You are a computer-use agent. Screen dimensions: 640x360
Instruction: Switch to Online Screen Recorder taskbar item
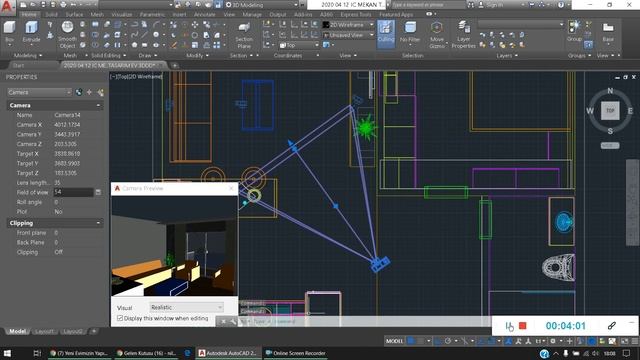point(296,353)
